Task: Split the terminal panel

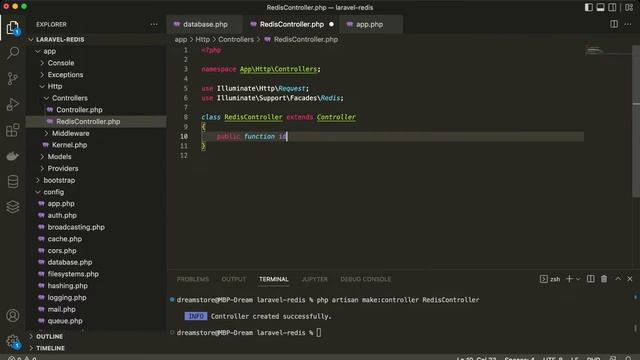Action: (x=591, y=279)
